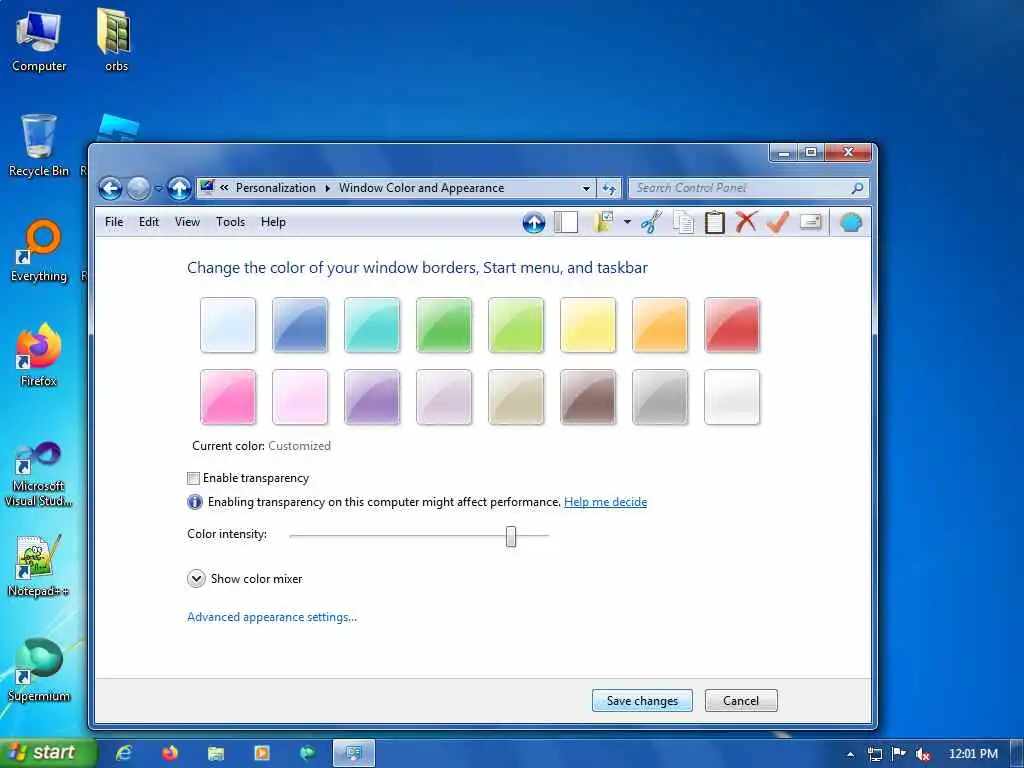
Task: Open the Edit menu
Action: (x=149, y=222)
